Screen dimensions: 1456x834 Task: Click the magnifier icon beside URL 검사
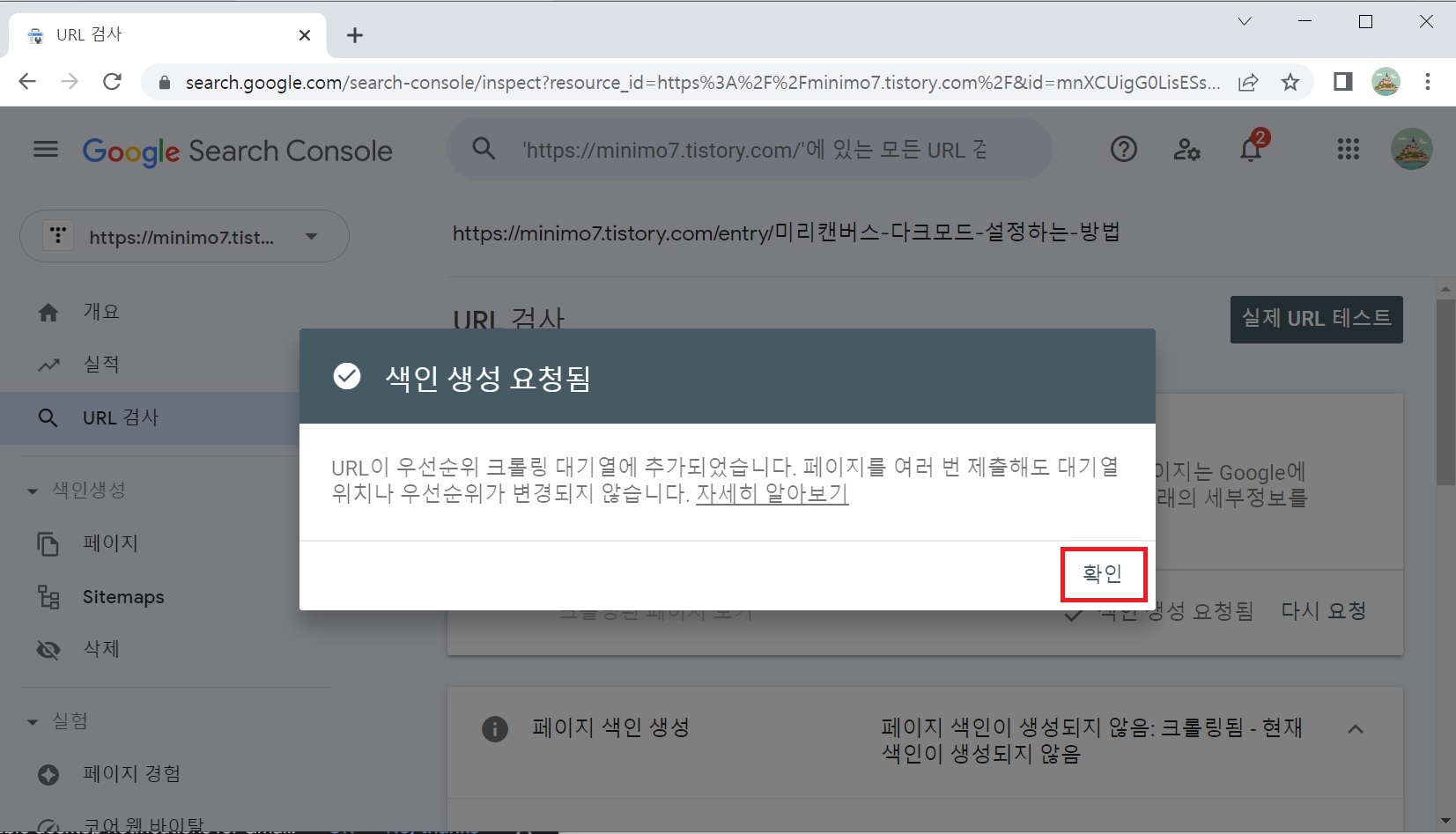coord(48,417)
